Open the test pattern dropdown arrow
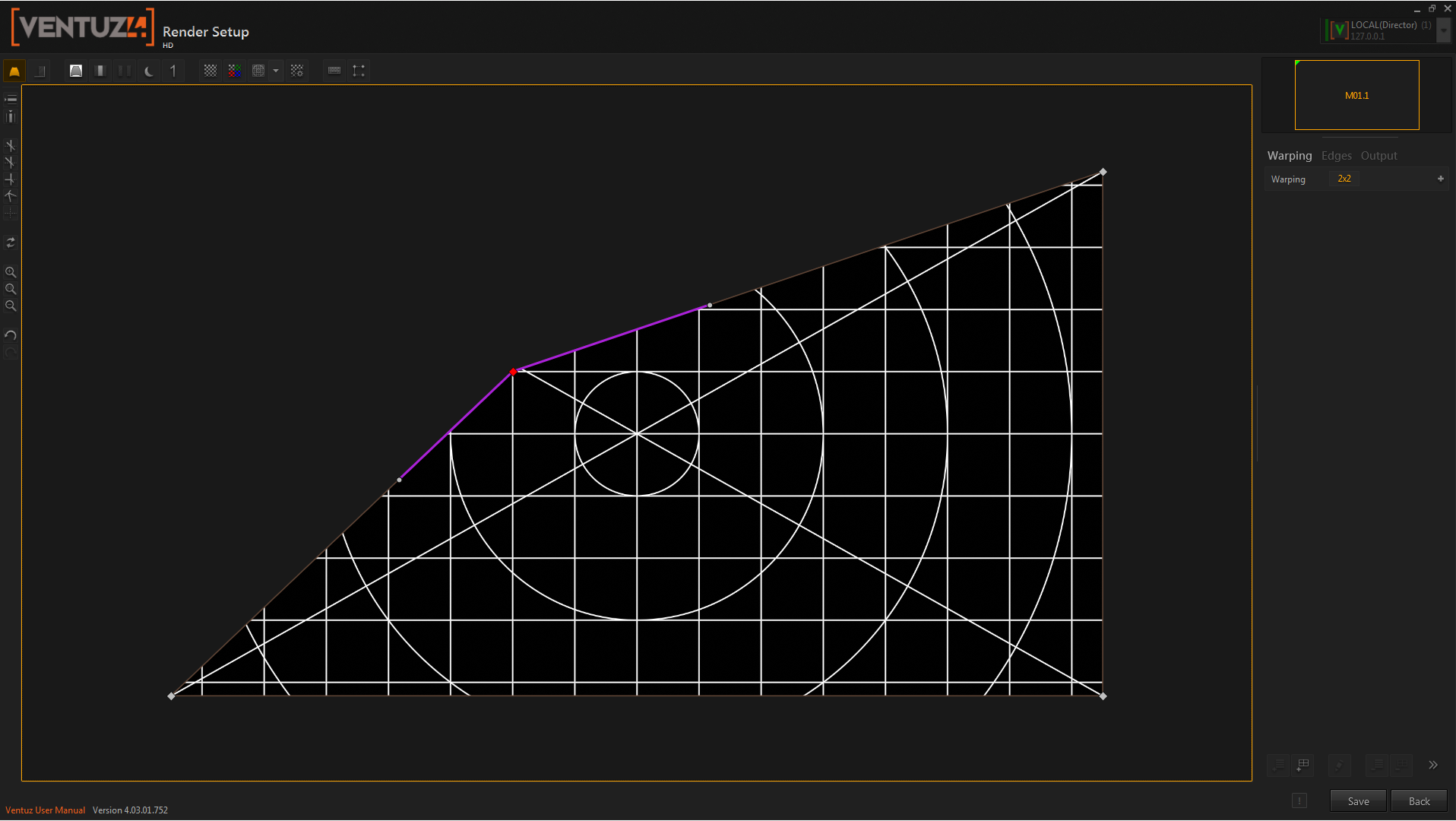1456x821 pixels. (x=276, y=71)
